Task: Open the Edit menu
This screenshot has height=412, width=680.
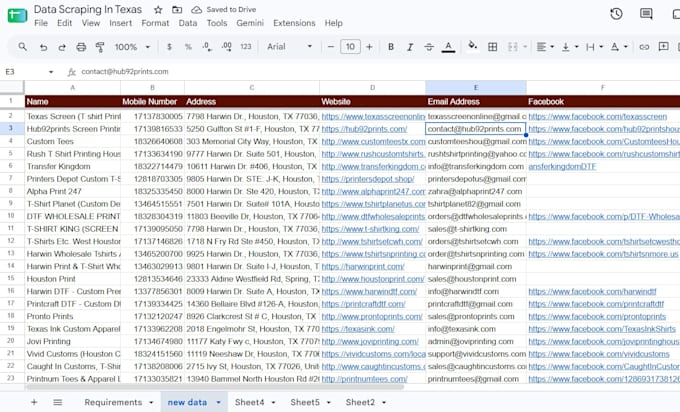Action: coord(64,23)
